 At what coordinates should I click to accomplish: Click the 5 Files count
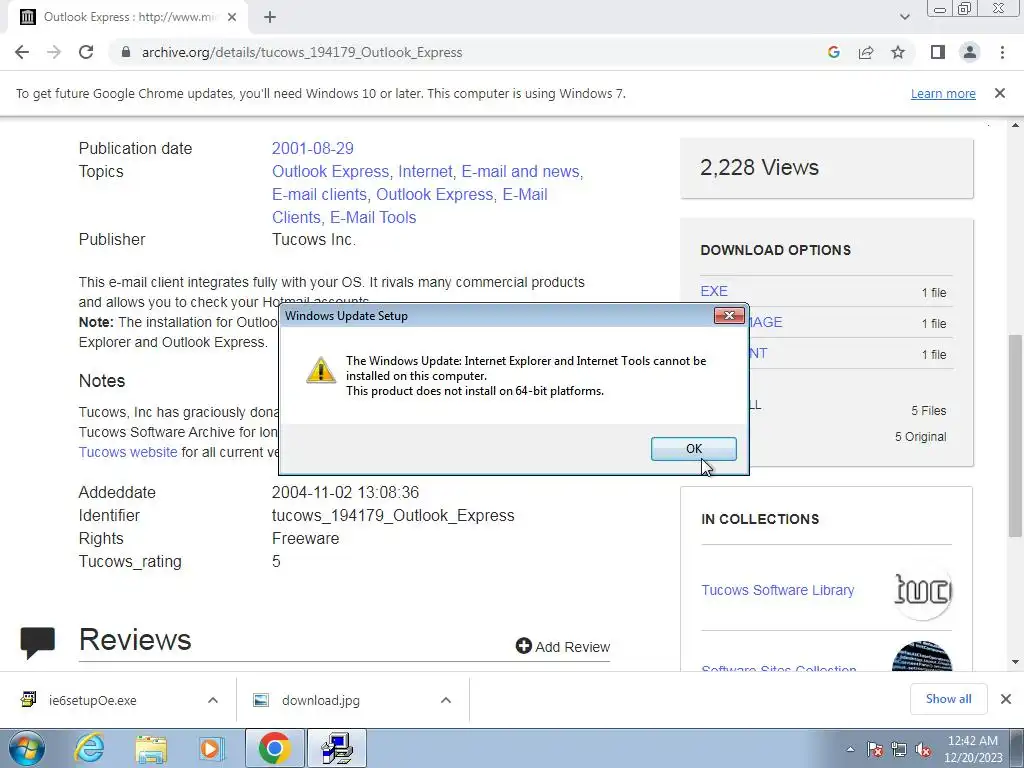click(x=929, y=411)
